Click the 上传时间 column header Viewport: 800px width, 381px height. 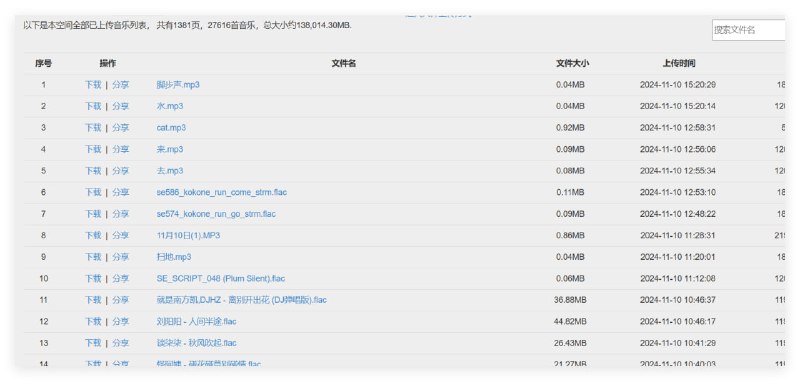679,63
